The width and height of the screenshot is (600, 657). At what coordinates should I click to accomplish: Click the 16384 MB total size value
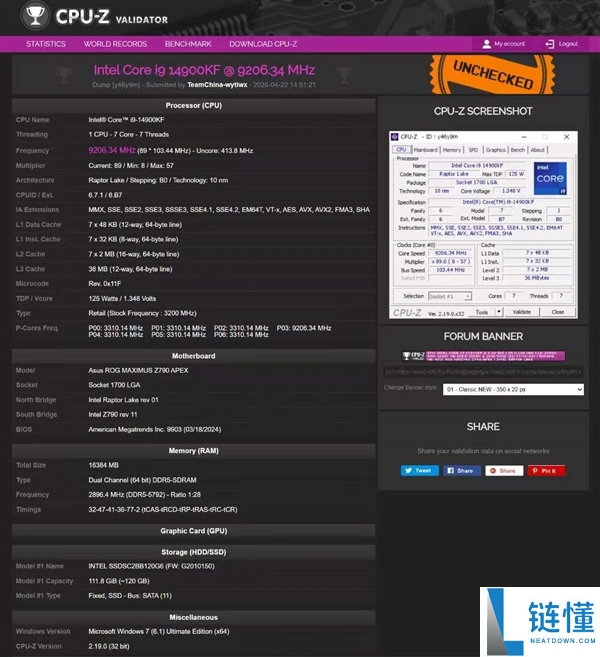pyautogui.click(x=103, y=465)
